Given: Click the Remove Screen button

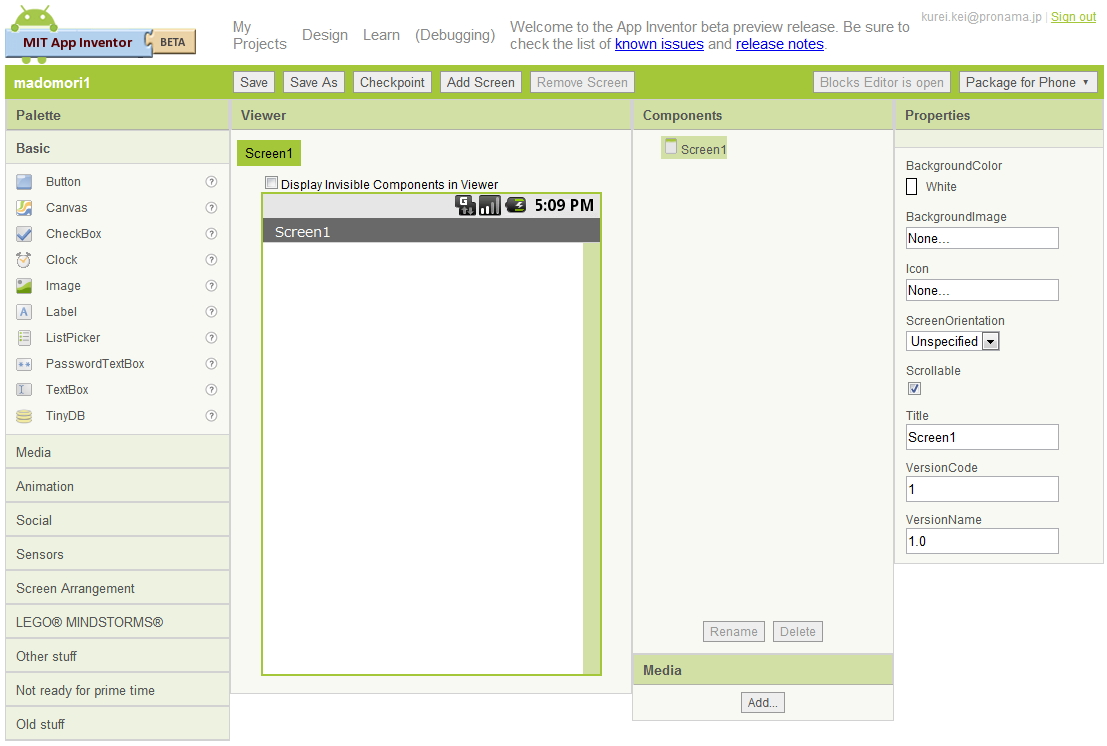Looking at the screenshot, I should coord(582,83).
